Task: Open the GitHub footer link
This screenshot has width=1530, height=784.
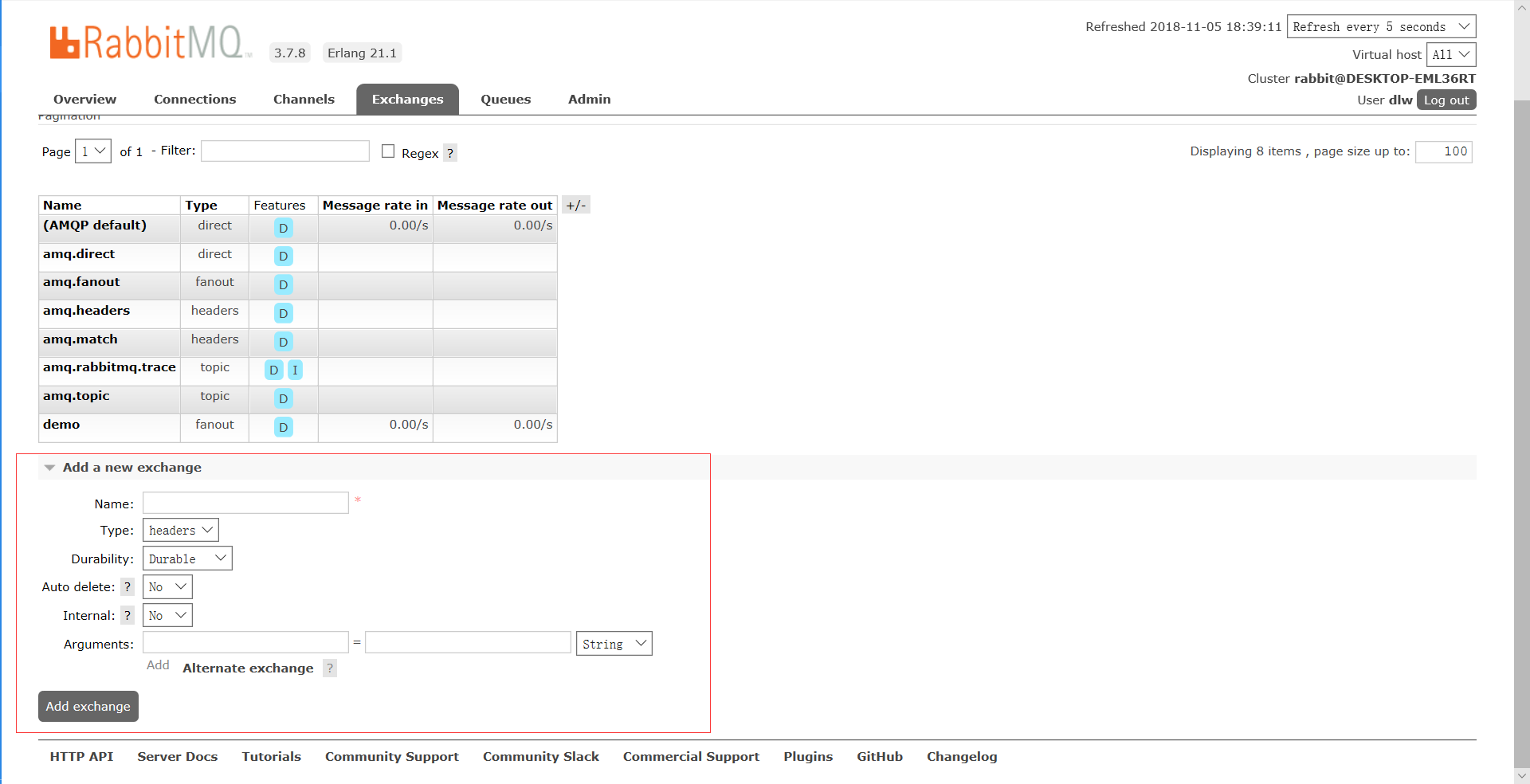Action: point(880,757)
